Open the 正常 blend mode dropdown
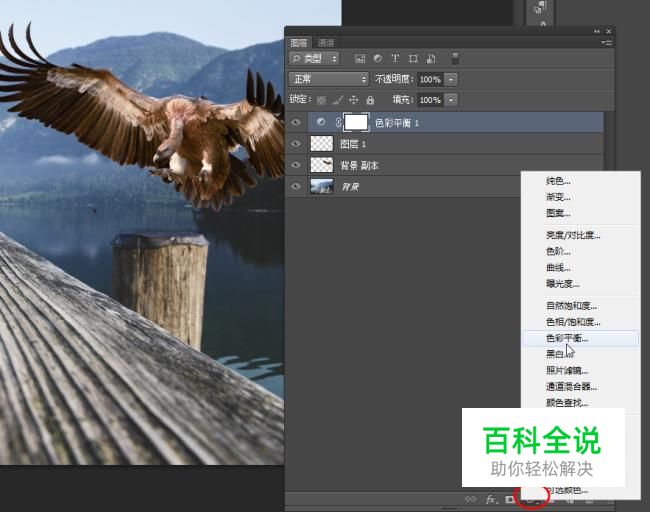This screenshot has height=512, width=650. [x=328, y=79]
